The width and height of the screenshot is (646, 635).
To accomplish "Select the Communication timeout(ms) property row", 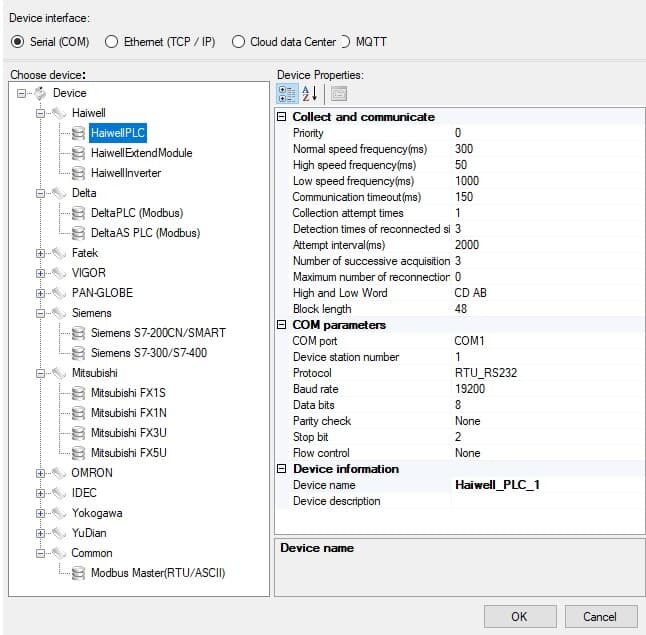I will click(459, 197).
